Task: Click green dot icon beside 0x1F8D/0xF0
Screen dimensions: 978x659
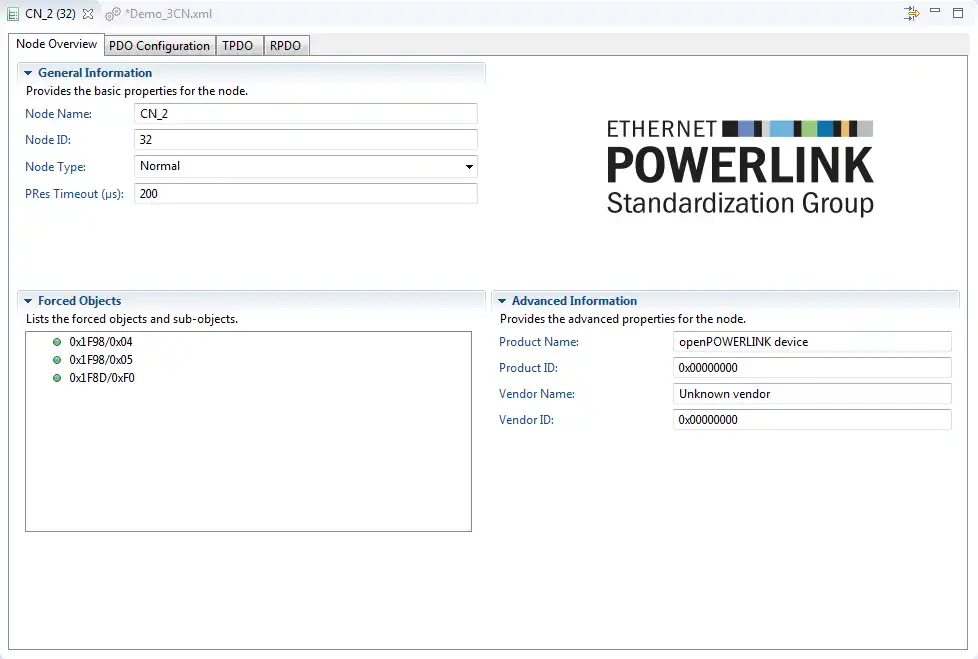Action: tap(57, 378)
